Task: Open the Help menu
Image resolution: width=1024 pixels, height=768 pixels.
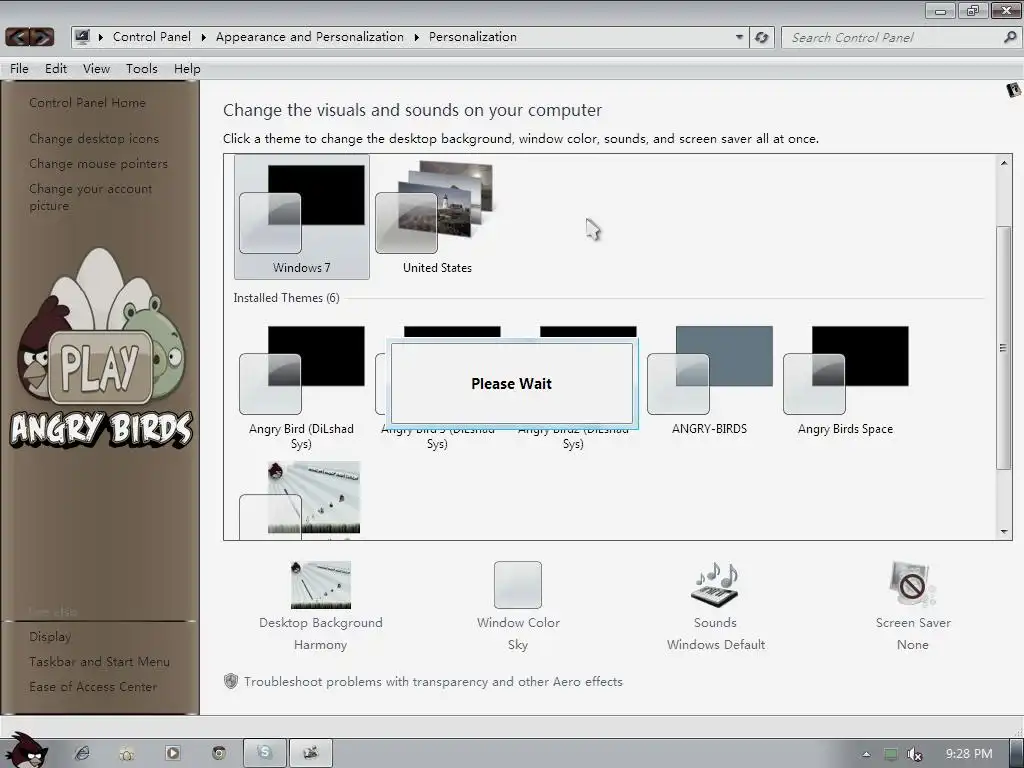Action: (x=187, y=69)
